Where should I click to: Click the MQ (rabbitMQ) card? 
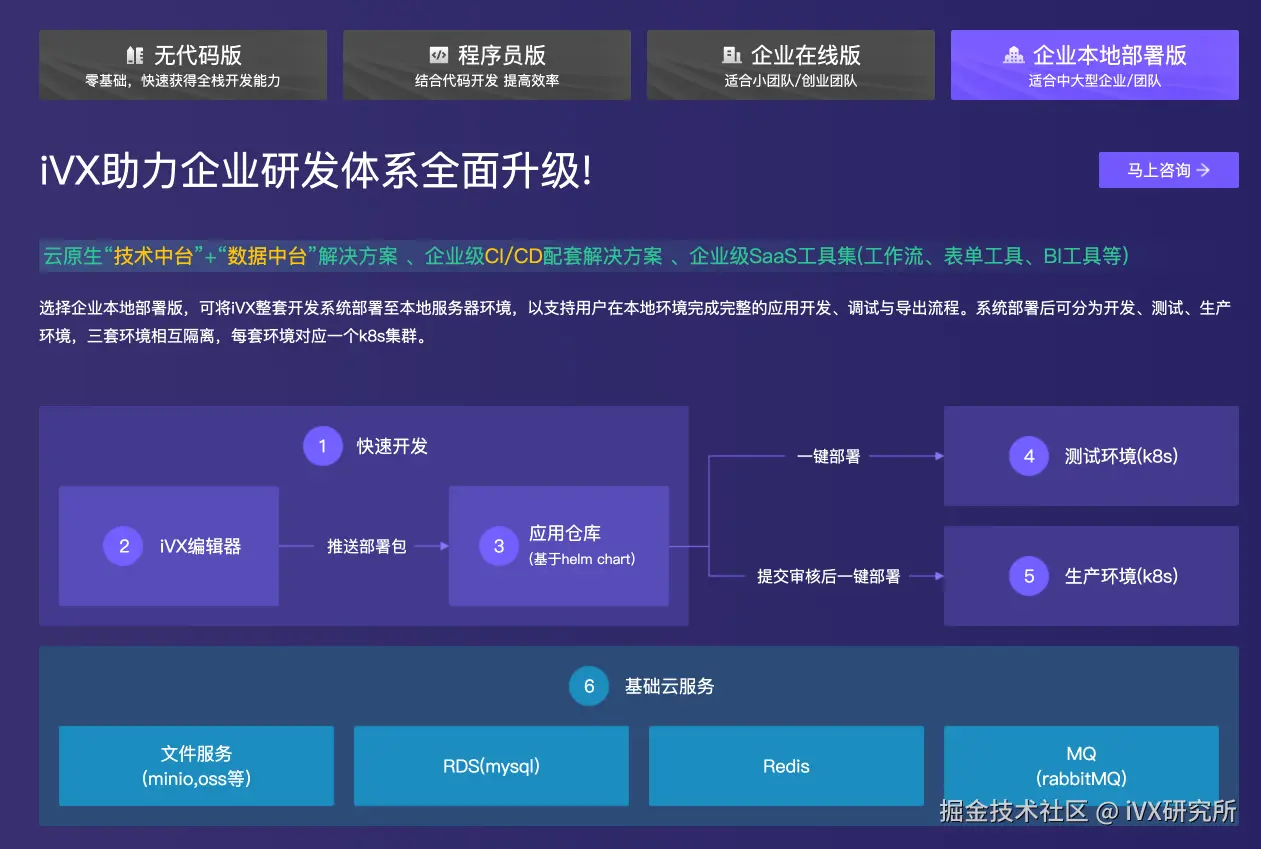(1081, 766)
